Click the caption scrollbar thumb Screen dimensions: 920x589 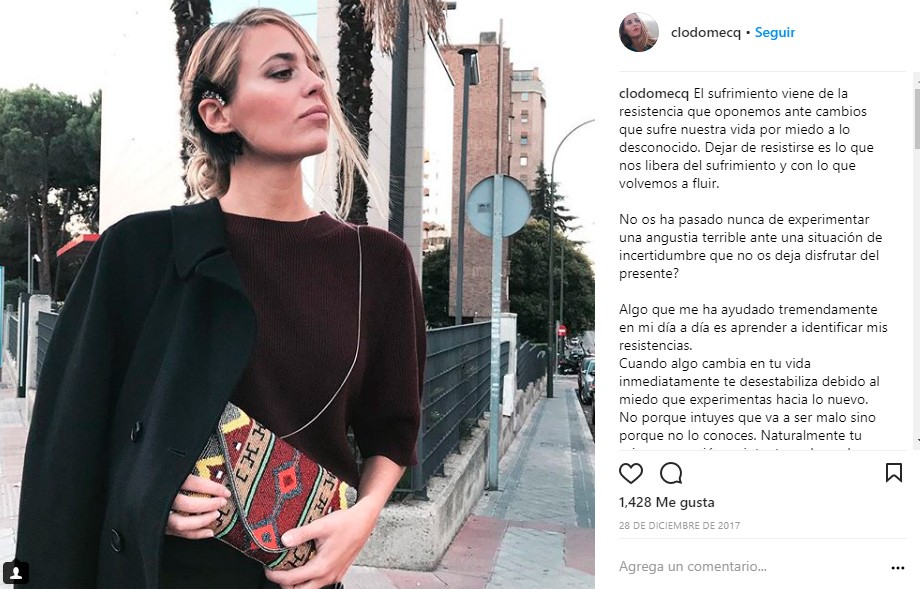click(917, 119)
